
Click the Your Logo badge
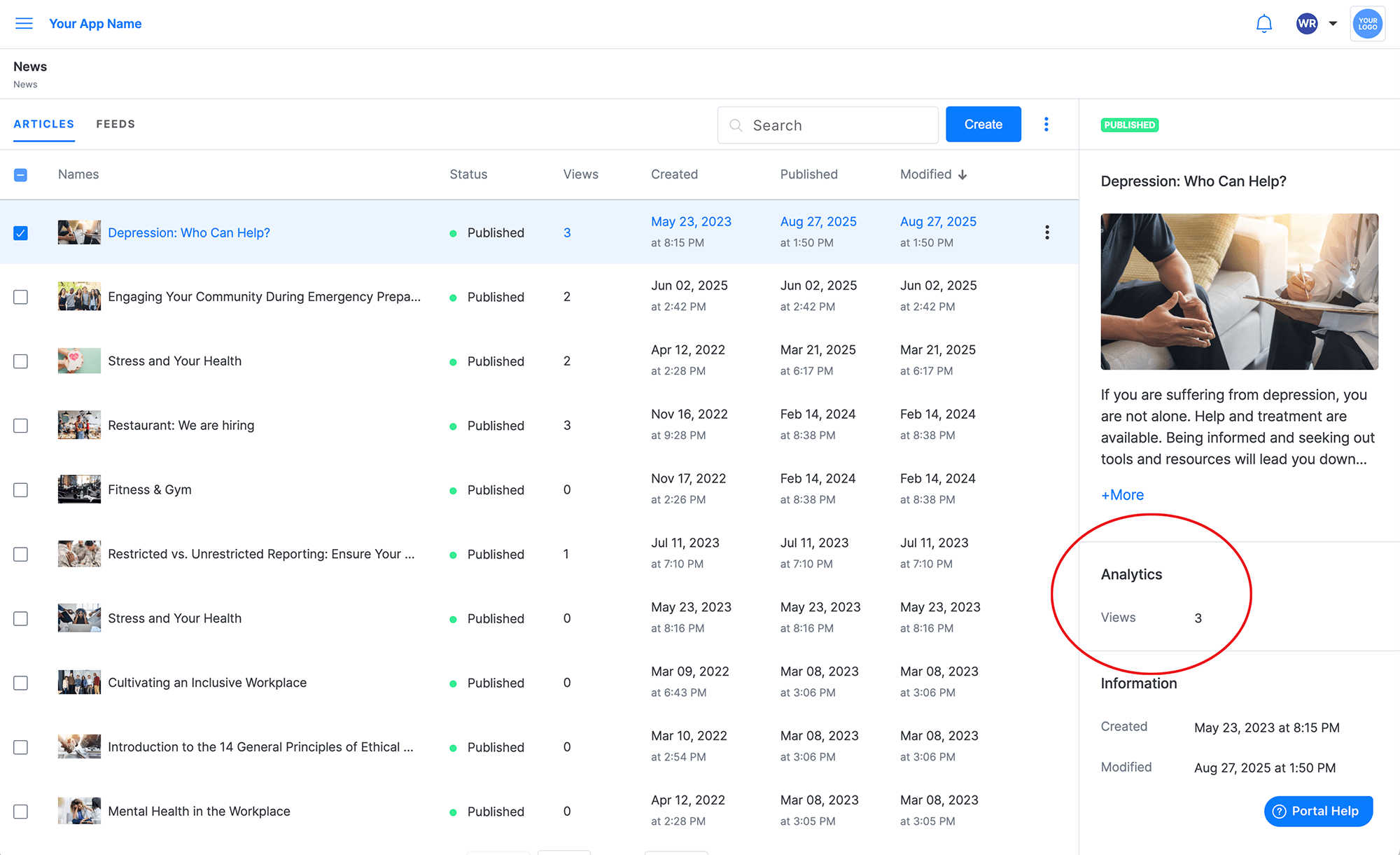point(1368,24)
